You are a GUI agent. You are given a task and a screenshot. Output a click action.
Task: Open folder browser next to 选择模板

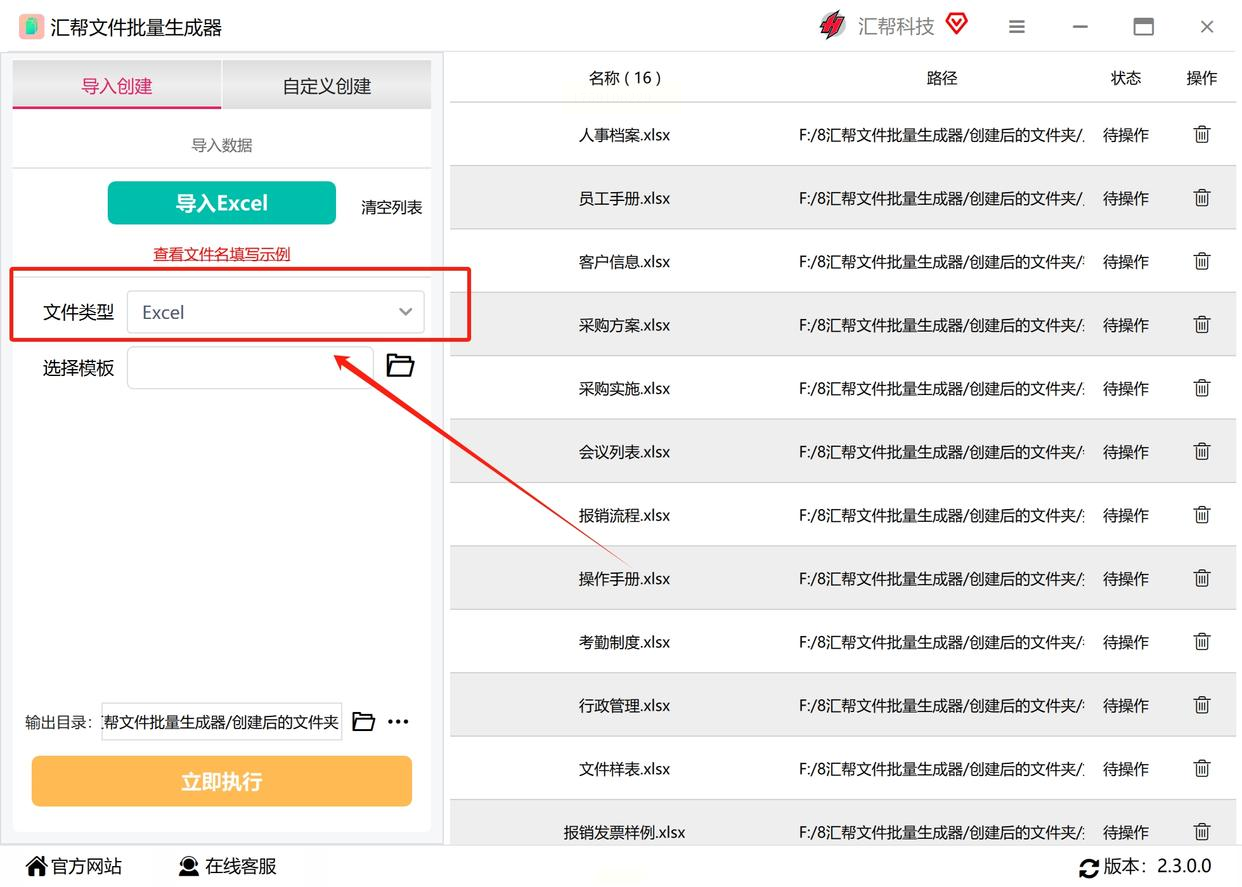coord(400,365)
